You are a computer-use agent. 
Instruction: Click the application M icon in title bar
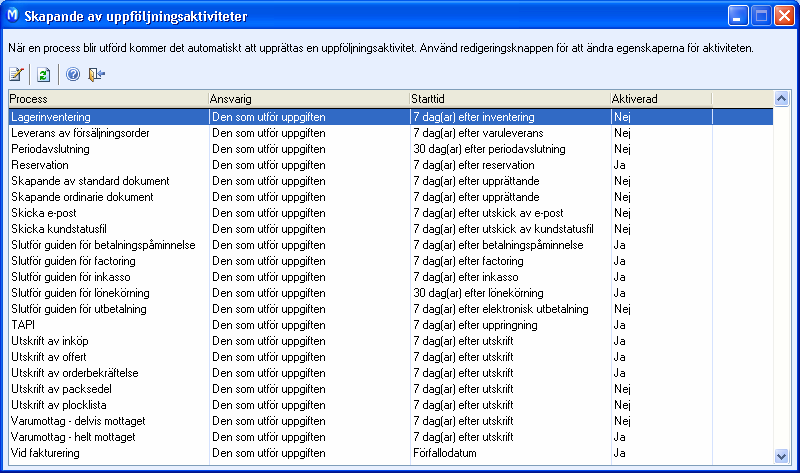[x=12, y=15]
